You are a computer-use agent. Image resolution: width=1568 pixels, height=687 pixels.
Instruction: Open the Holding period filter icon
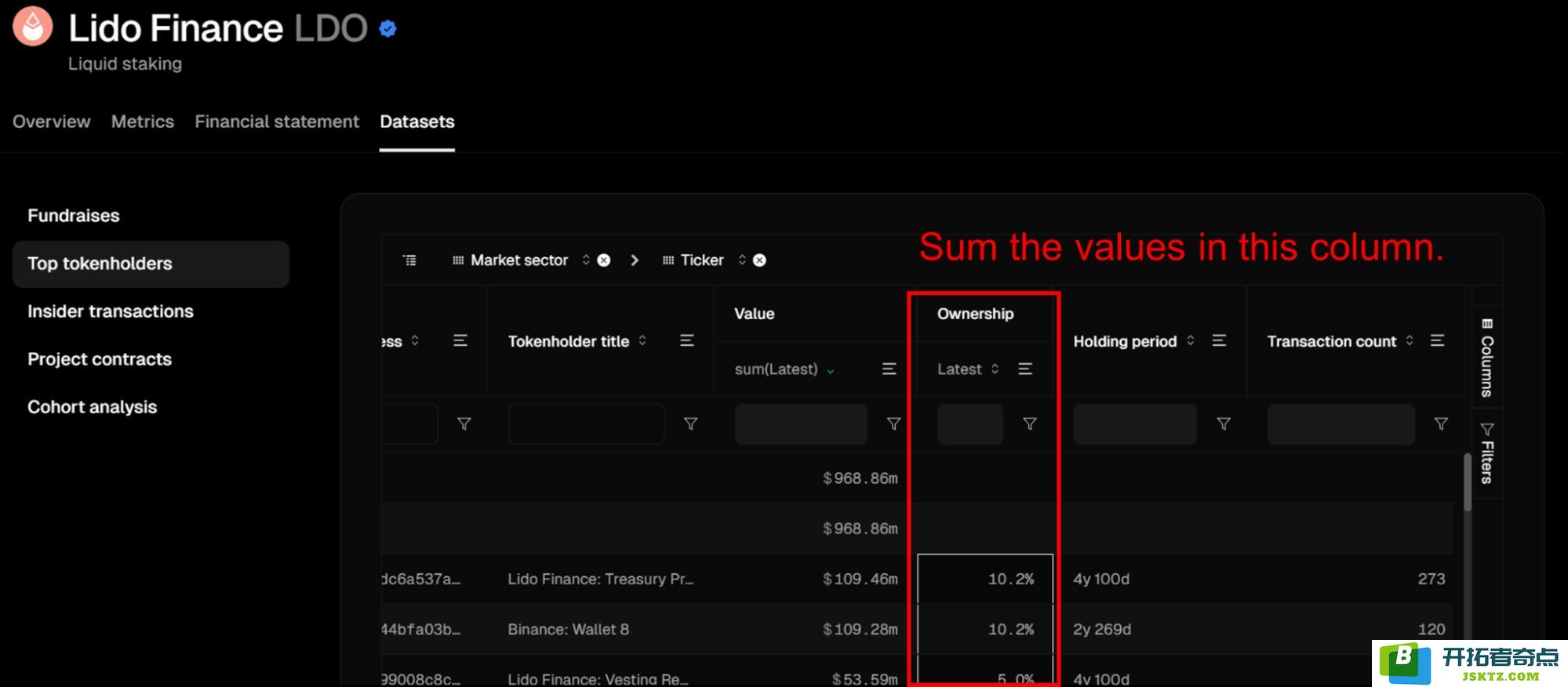(1224, 423)
